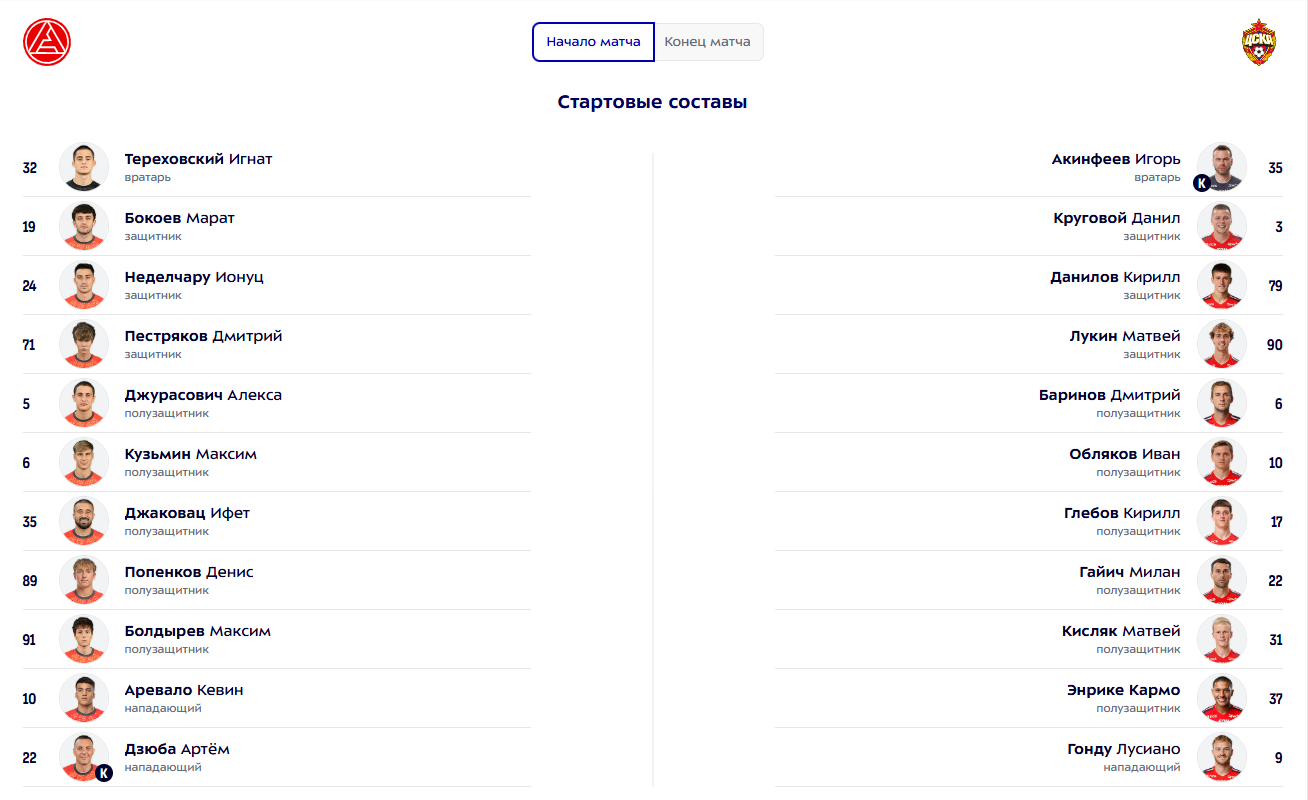
Task: Open Гонду Лусиано's player photo
Action: point(1222,757)
